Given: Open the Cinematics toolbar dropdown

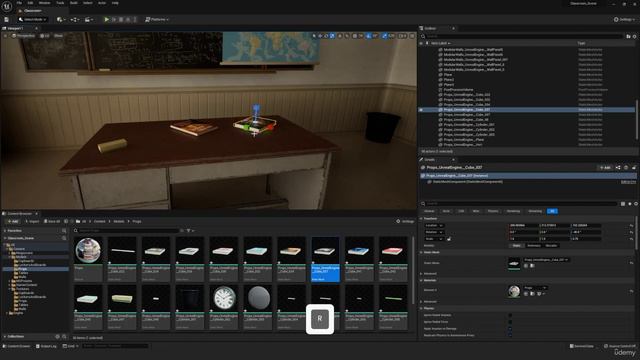Looking at the screenshot, I should point(88,19).
